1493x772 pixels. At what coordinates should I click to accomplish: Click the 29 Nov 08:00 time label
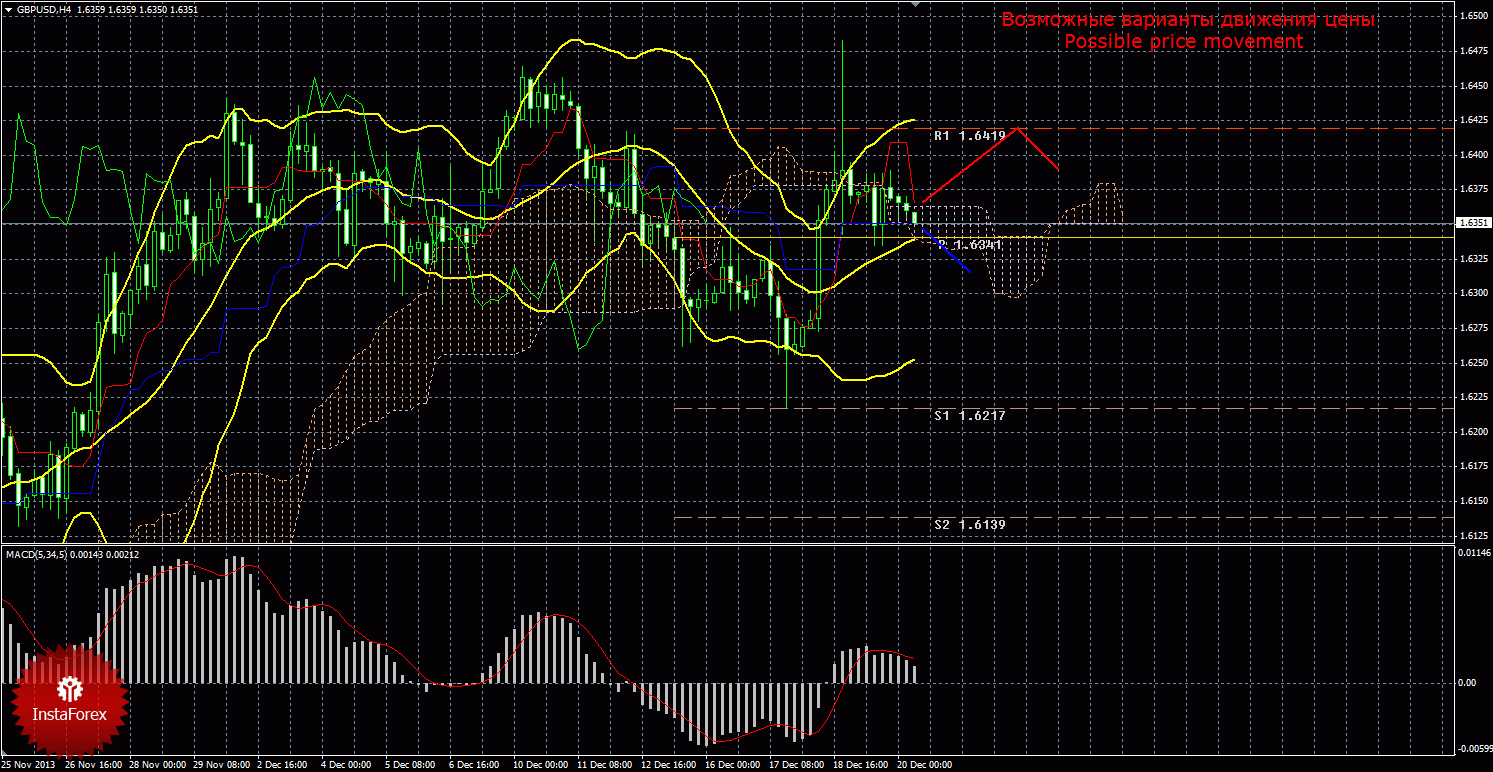[220, 765]
